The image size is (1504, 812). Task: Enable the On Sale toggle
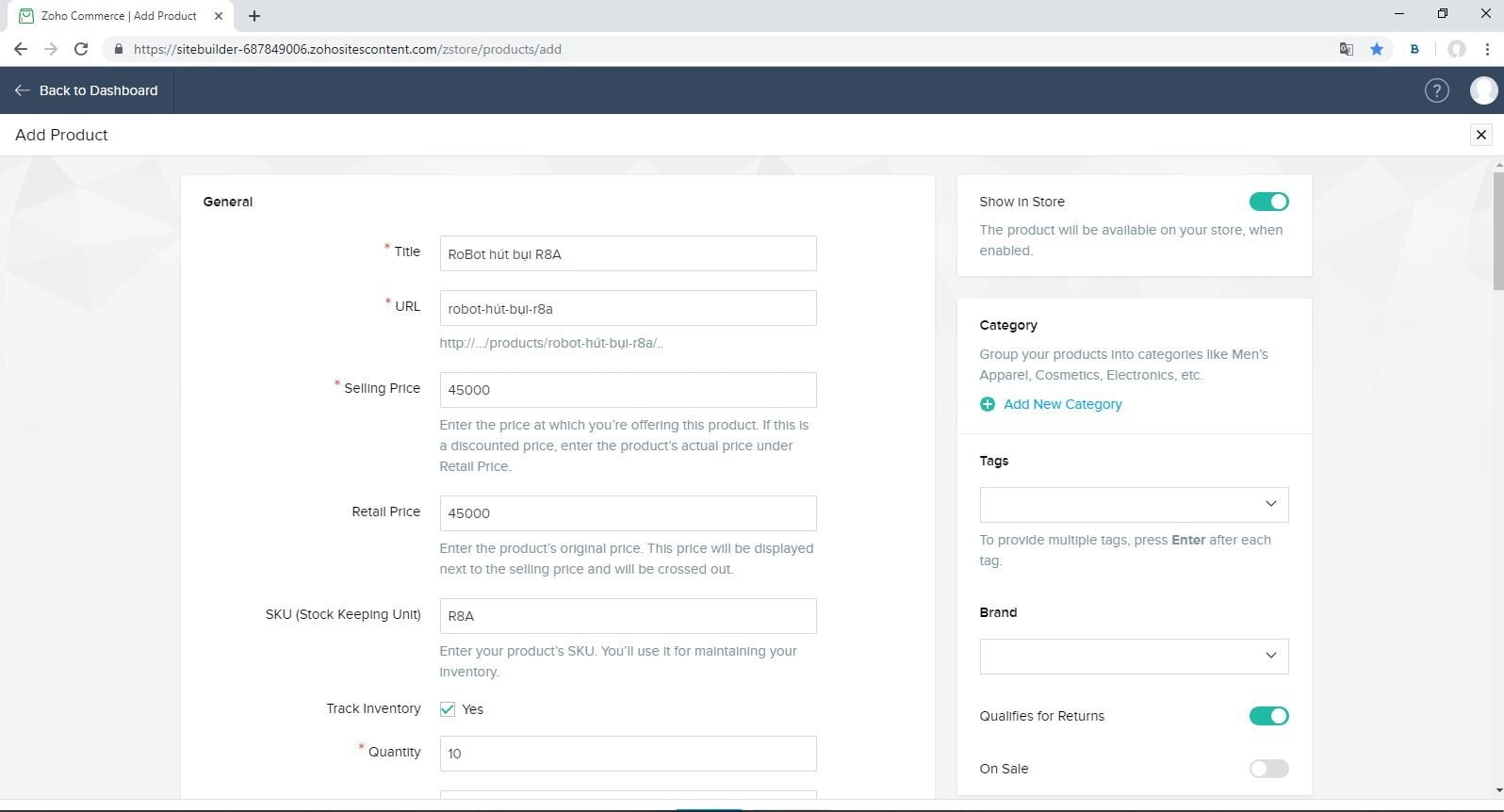pos(1268,769)
